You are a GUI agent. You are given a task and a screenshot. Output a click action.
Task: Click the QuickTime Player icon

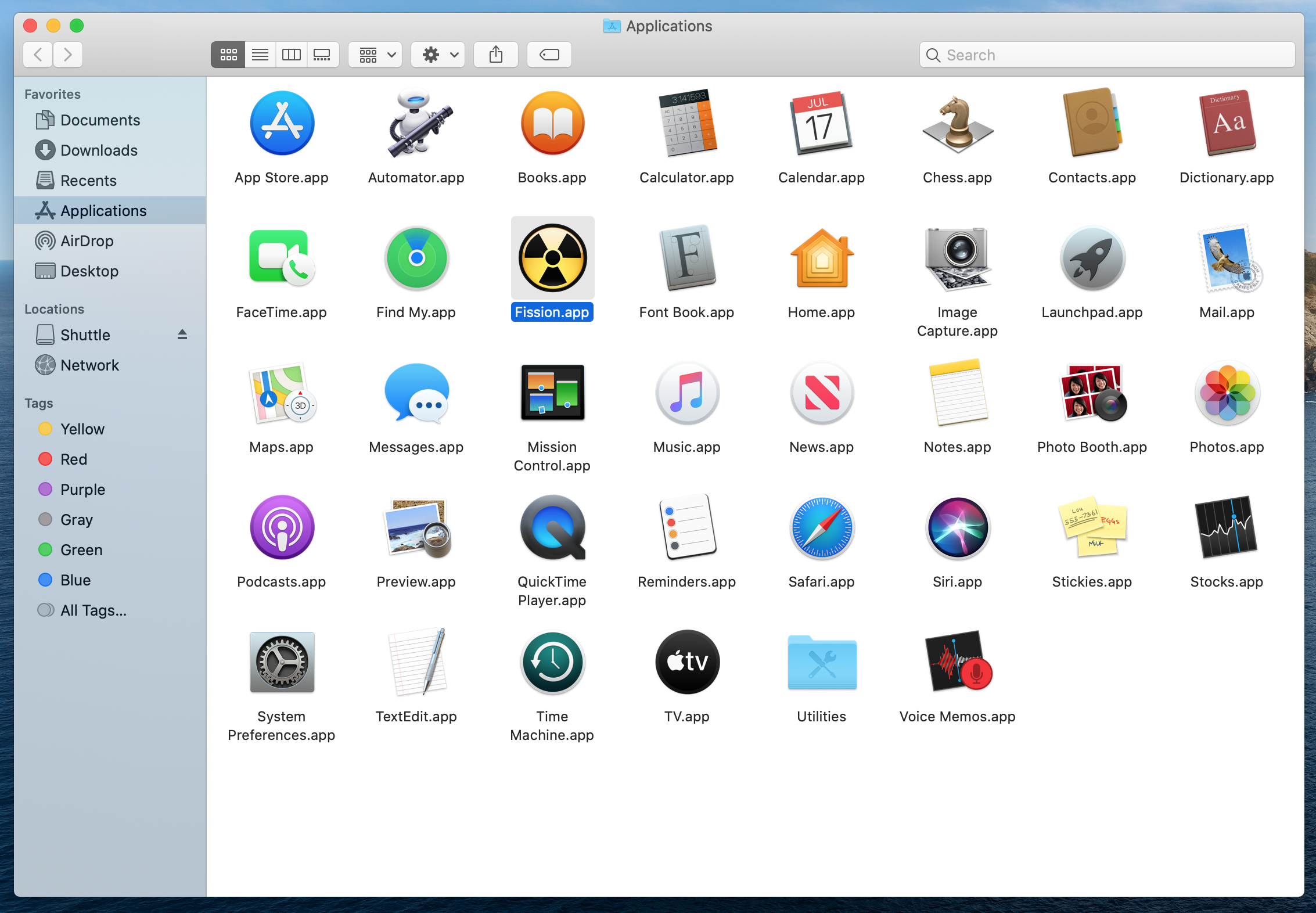[x=552, y=527]
